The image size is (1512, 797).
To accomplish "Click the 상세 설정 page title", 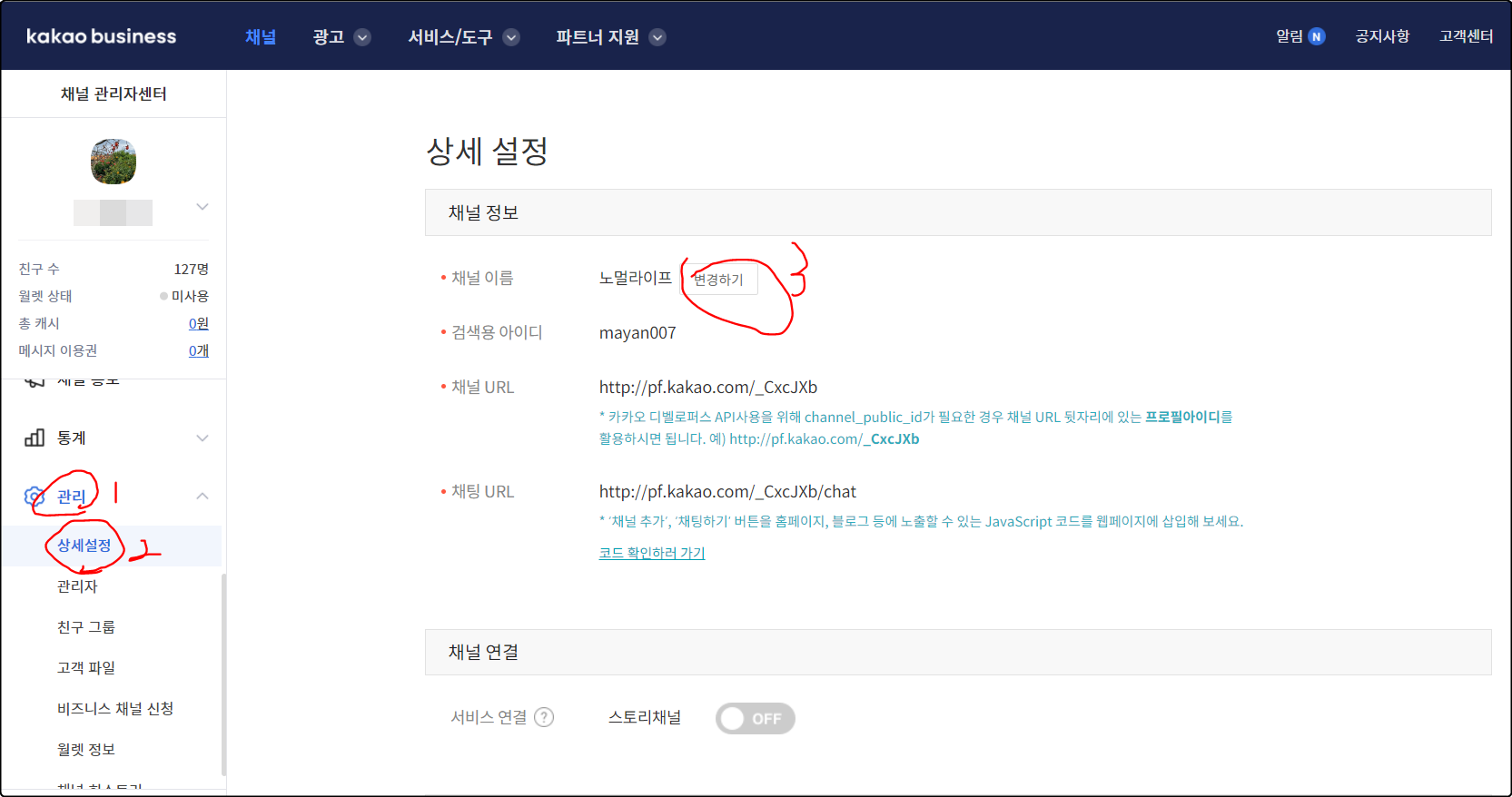I will tap(488, 151).
